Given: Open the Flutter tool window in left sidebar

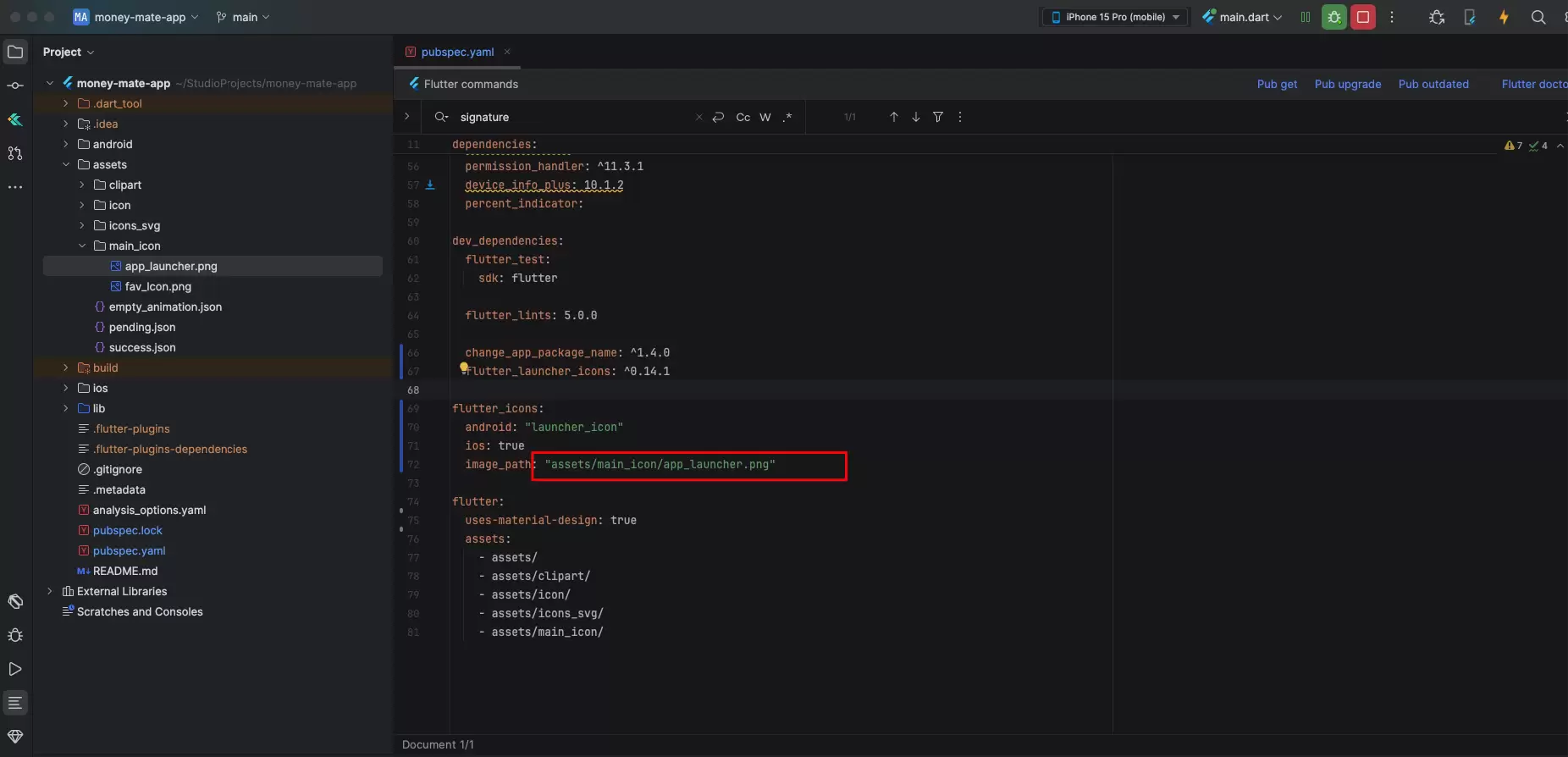Looking at the screenshot, I should [15, 119].
